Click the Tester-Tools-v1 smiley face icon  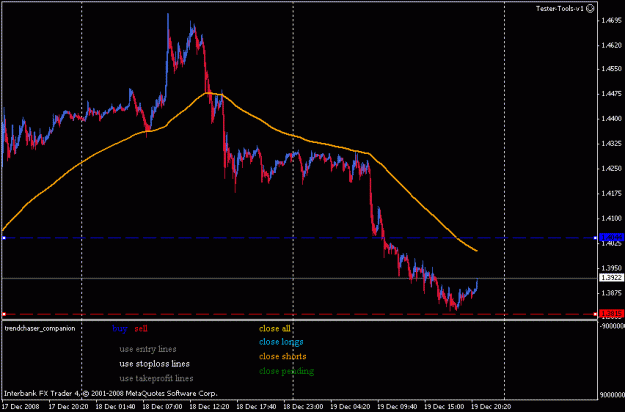[x=590, y=8]
